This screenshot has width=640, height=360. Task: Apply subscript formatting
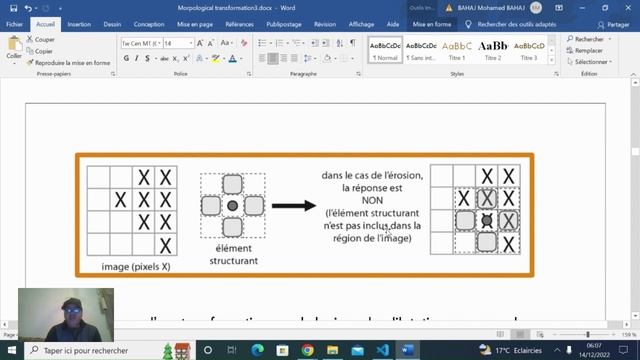pos(175,59)
